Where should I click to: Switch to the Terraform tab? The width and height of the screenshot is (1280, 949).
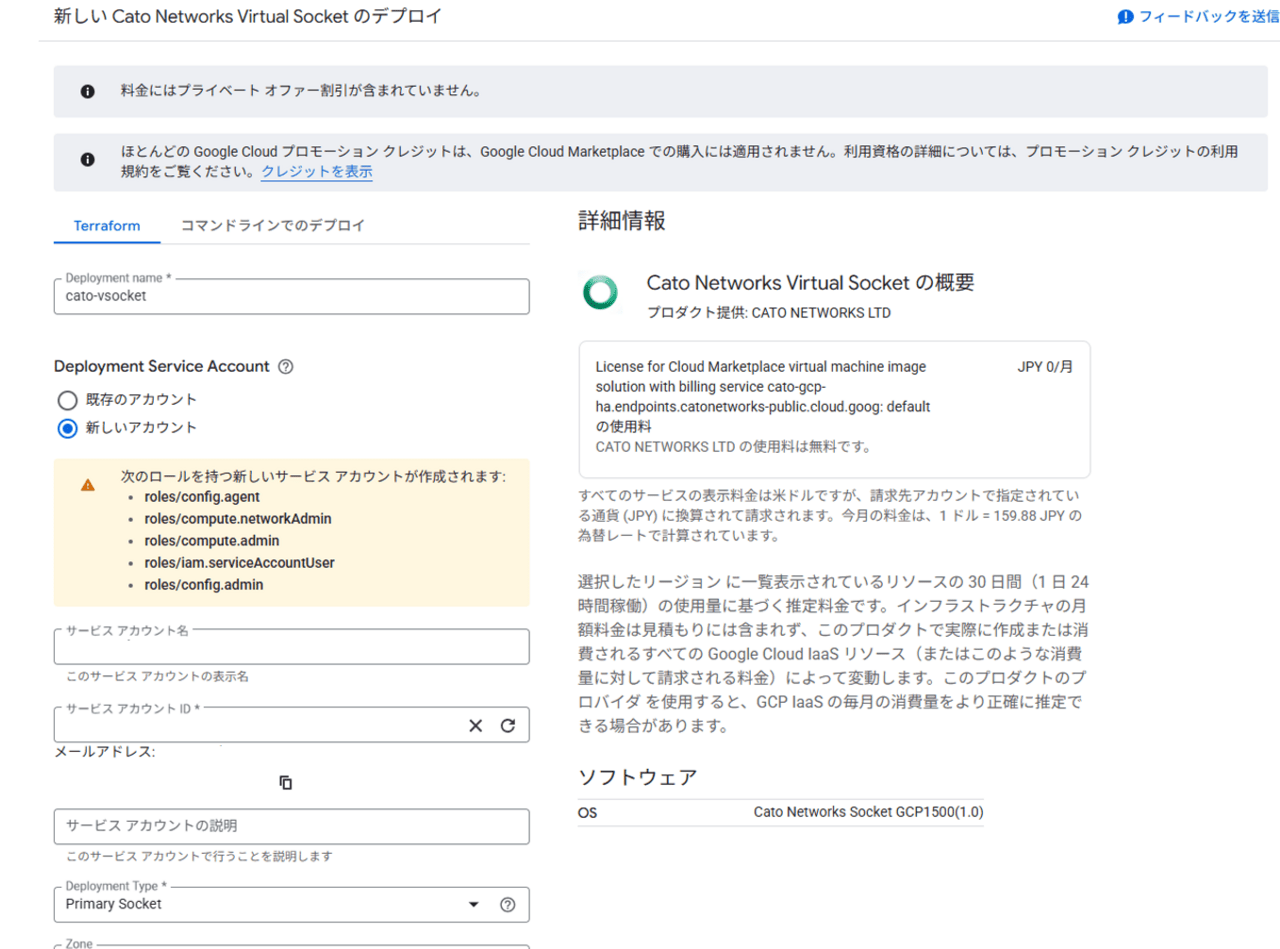coord(107,226)
